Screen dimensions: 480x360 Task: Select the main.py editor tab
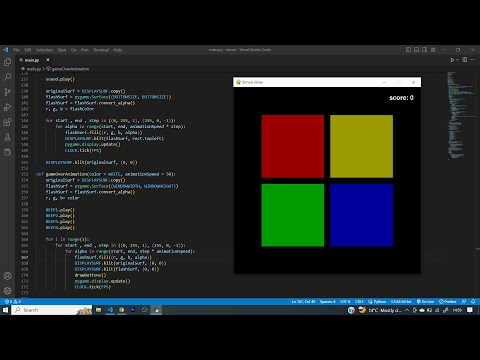tap(34, 60)
